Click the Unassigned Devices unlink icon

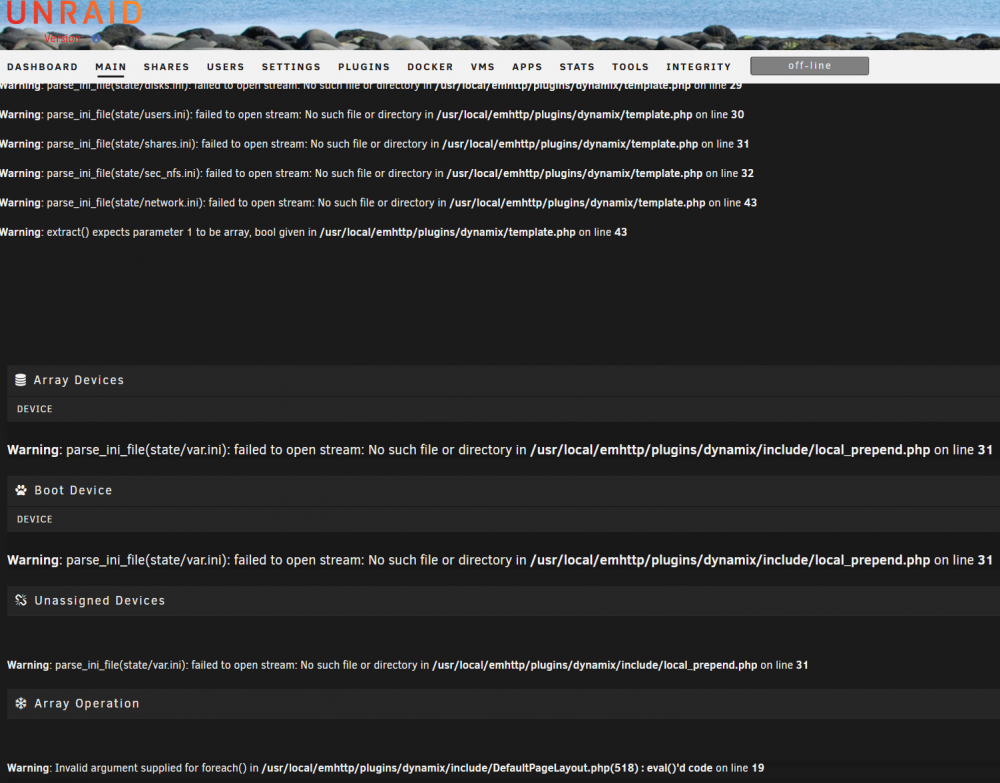(21, 600)
